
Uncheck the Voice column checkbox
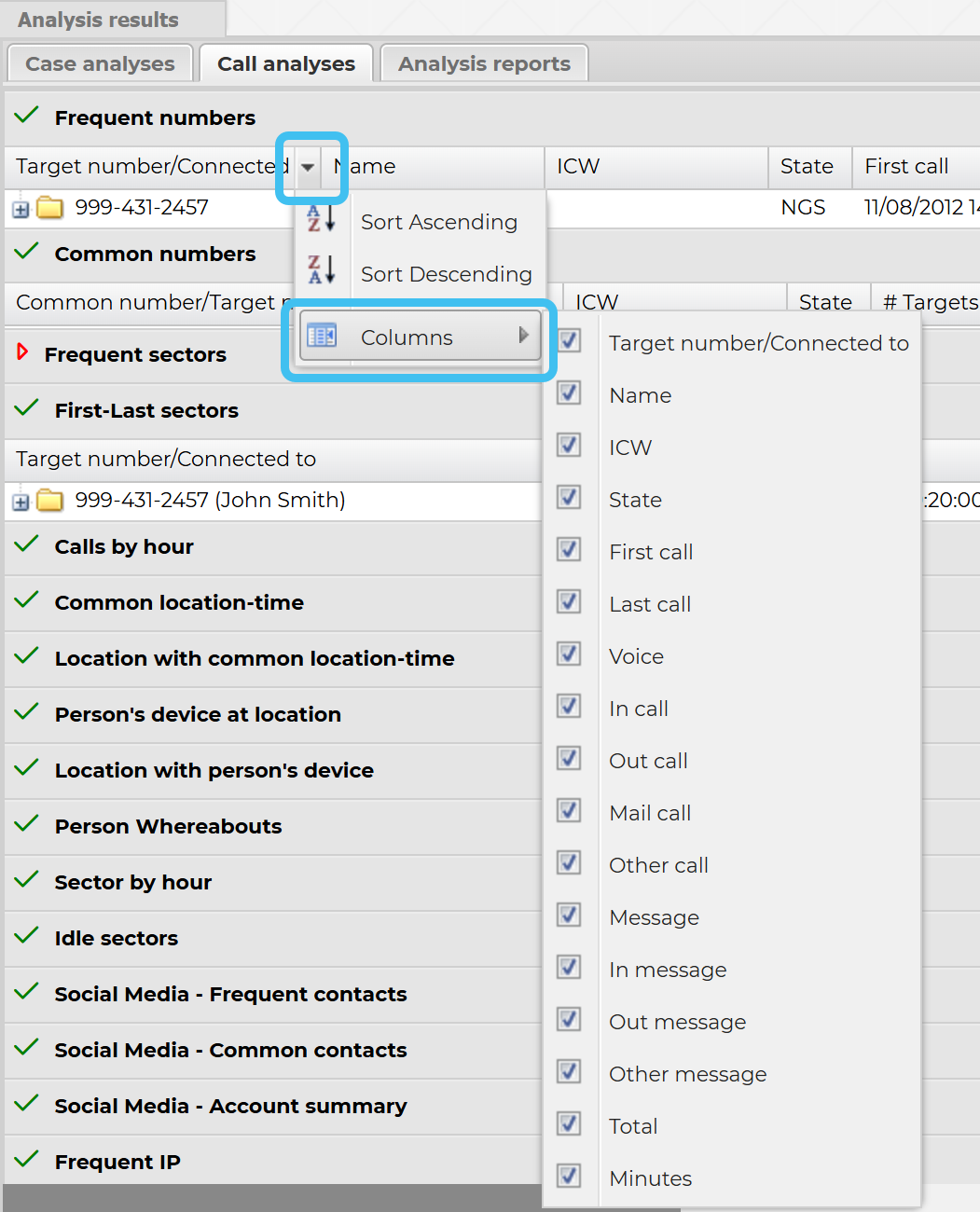(569, 654)
